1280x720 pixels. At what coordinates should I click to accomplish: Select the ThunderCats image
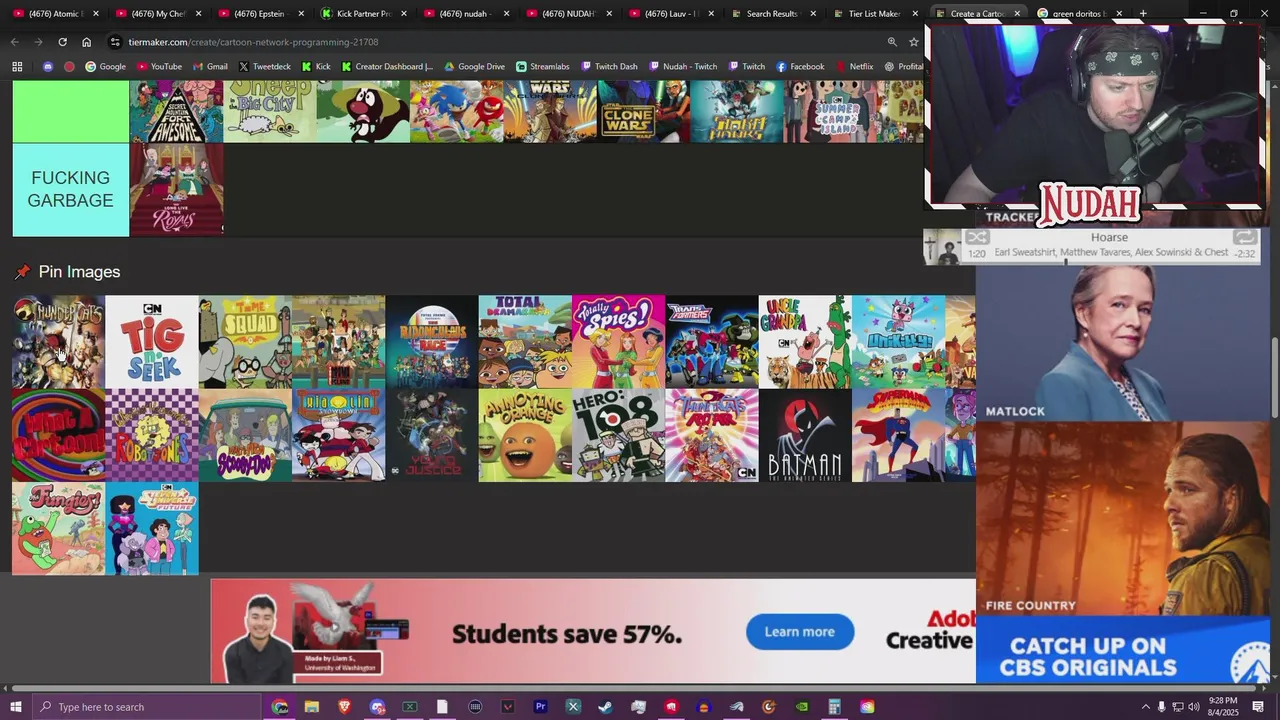click(58, 341)
